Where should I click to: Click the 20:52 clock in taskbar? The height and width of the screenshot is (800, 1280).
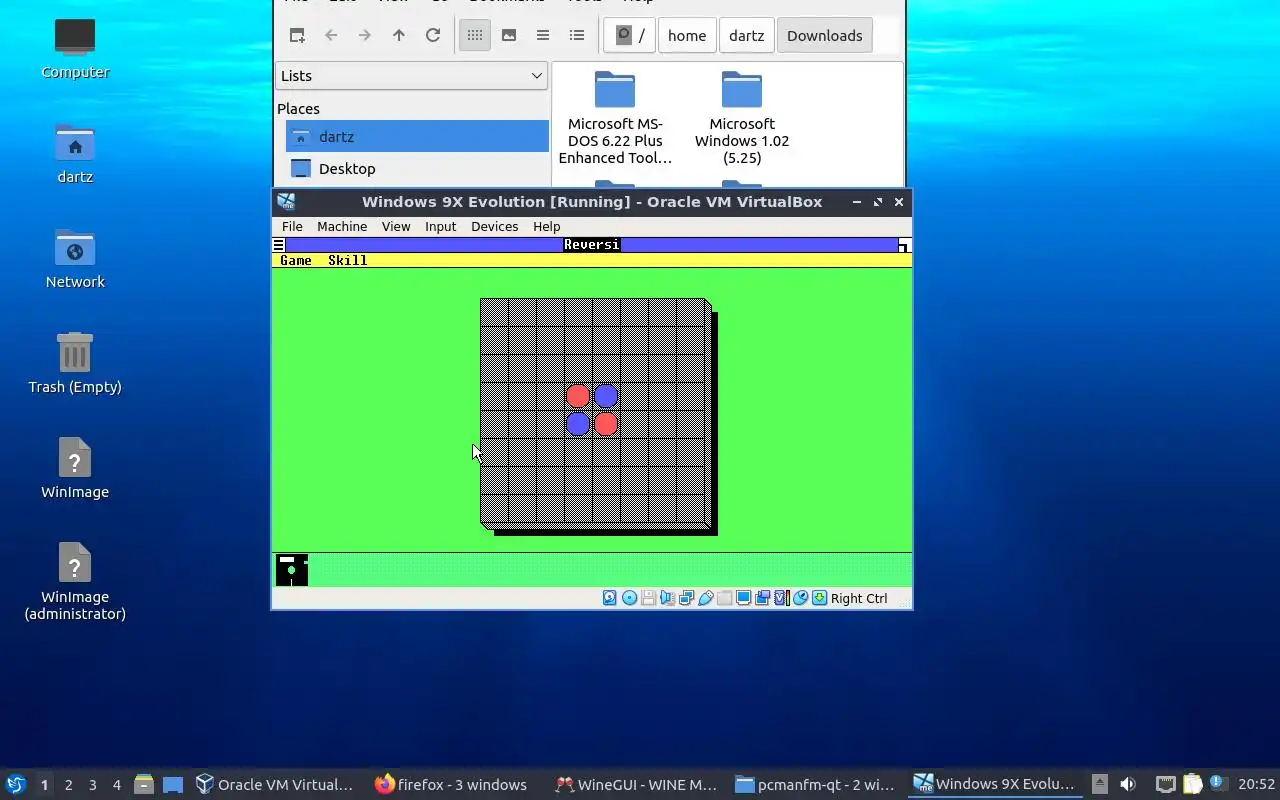(x=1256, y=785)
